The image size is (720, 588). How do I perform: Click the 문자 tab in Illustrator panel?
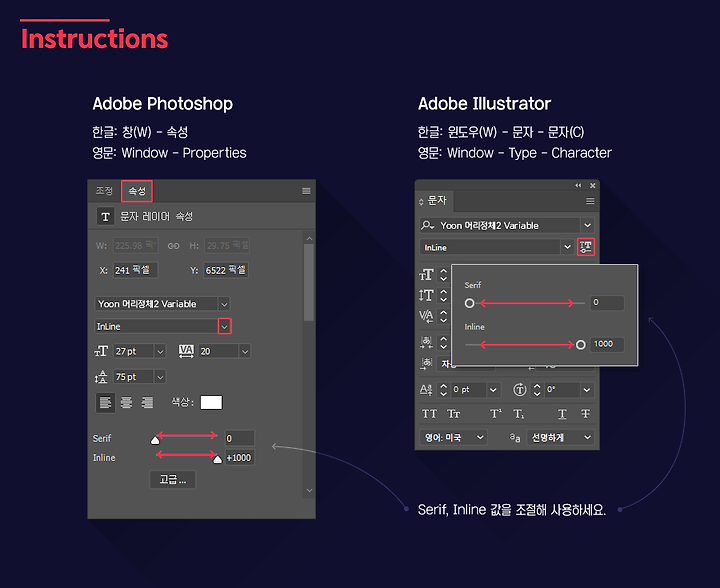[433, 201]
